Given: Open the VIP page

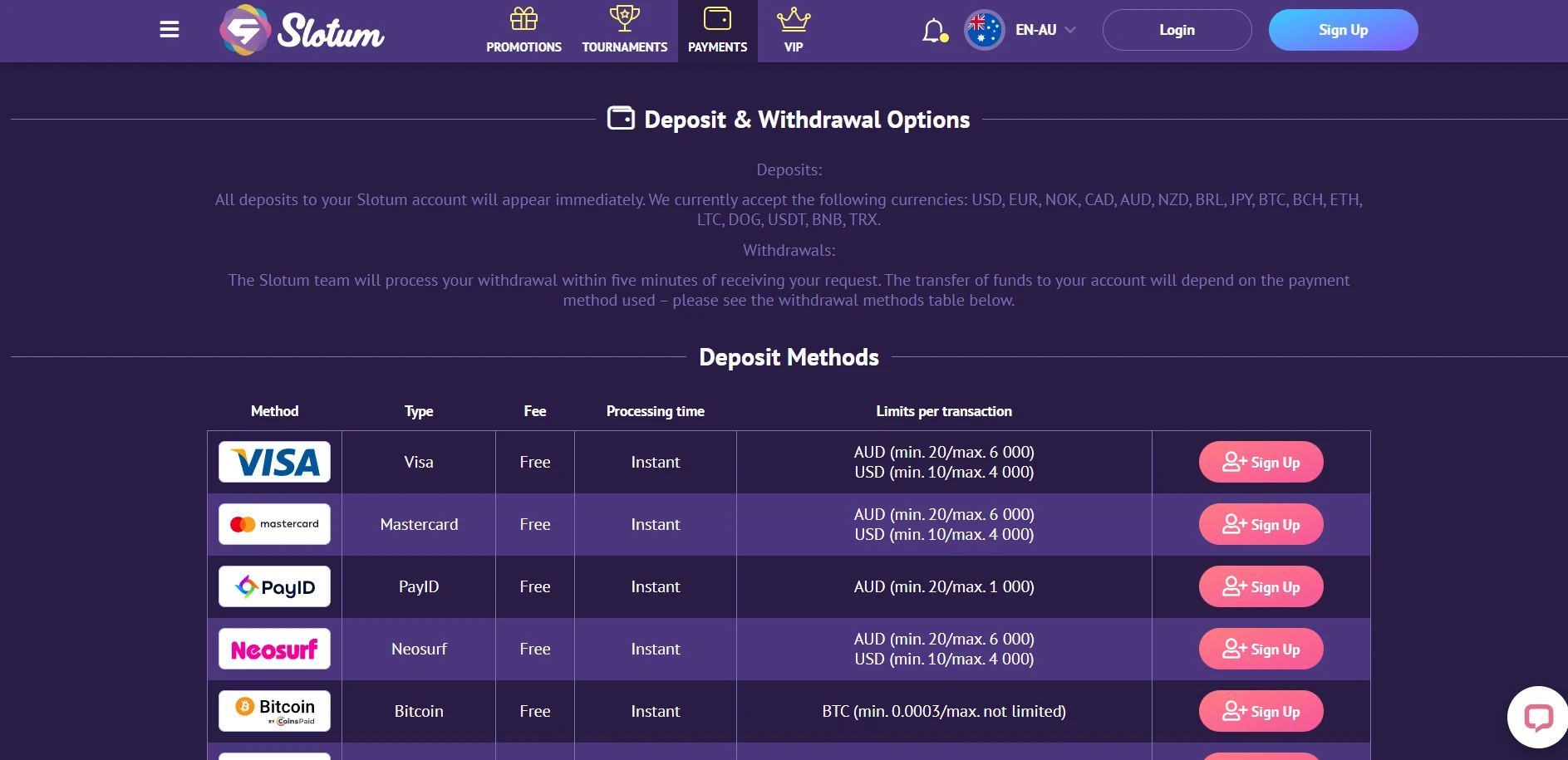Looking at the screenshot, I should click(794, 31).
